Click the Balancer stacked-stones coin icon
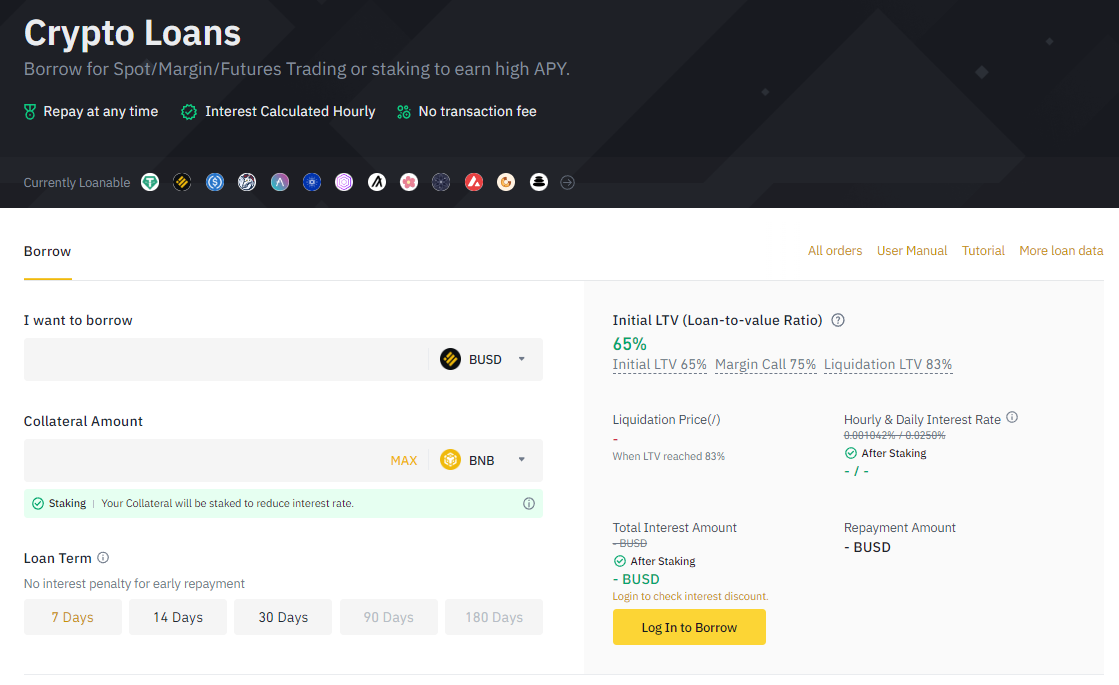Image resolution: width=1119 pixels, height=685 pixels. pos(539,182)
